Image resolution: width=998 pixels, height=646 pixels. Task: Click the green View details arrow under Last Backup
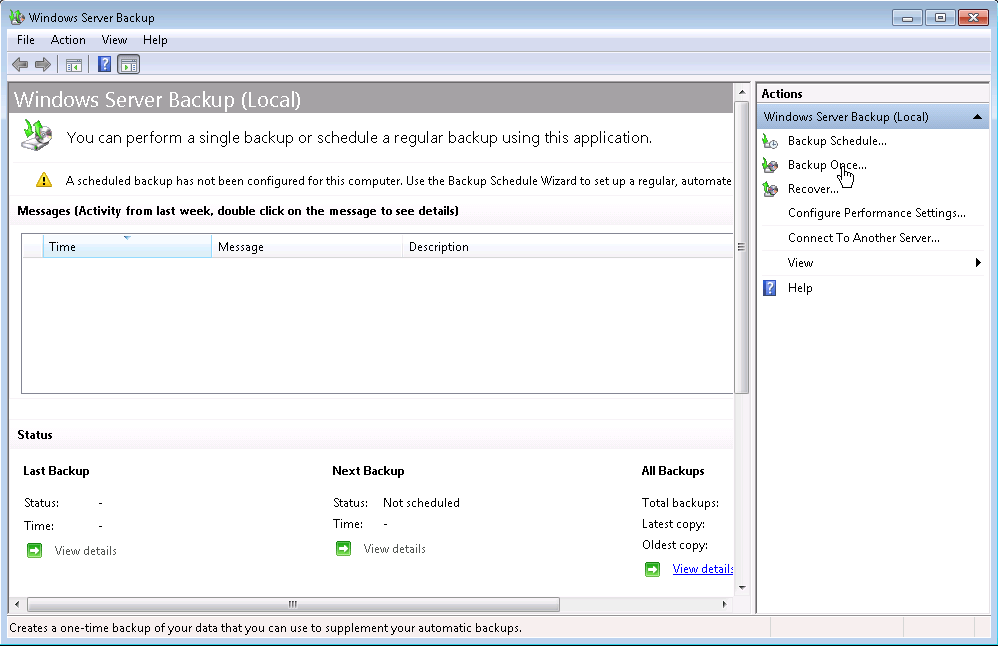pos(32,549)
